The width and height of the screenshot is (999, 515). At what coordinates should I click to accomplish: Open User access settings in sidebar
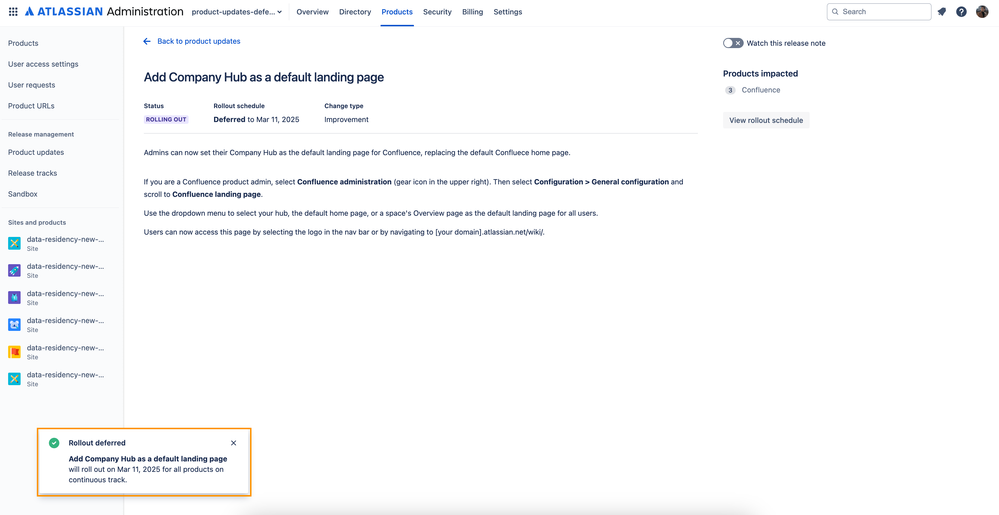coord(43,64)
